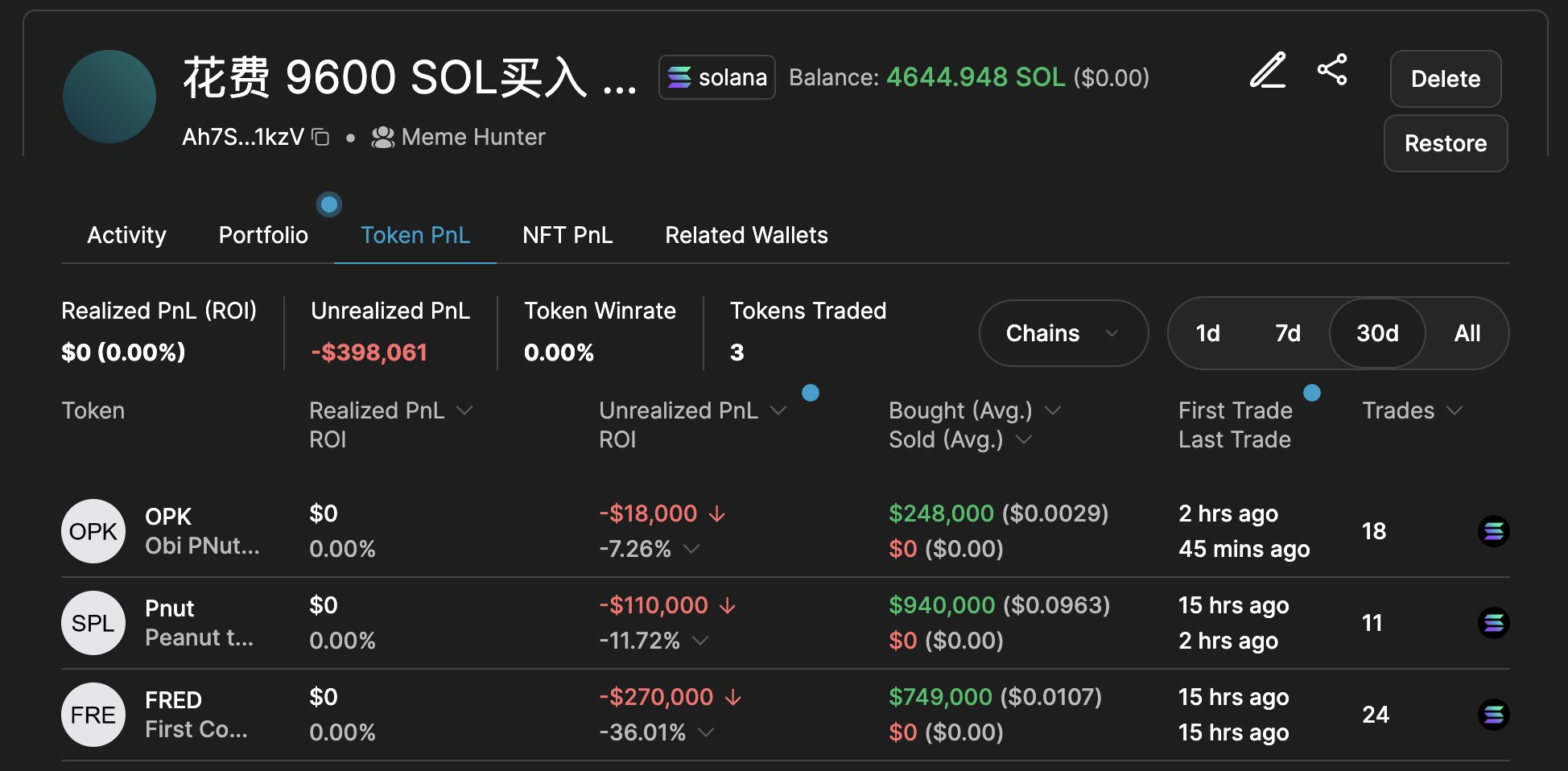
Task: Copy wallet address Ah7S...1kzV
Action: 321,138
